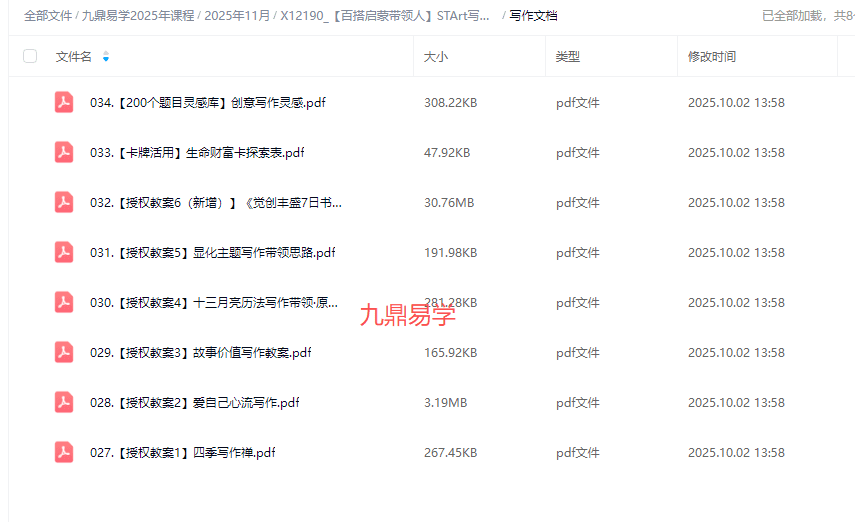Screen dimensions: 855x522
Task: Open the file name 027.【授权教案1】四季写作禅.pdf
Action: coord(182,453)
